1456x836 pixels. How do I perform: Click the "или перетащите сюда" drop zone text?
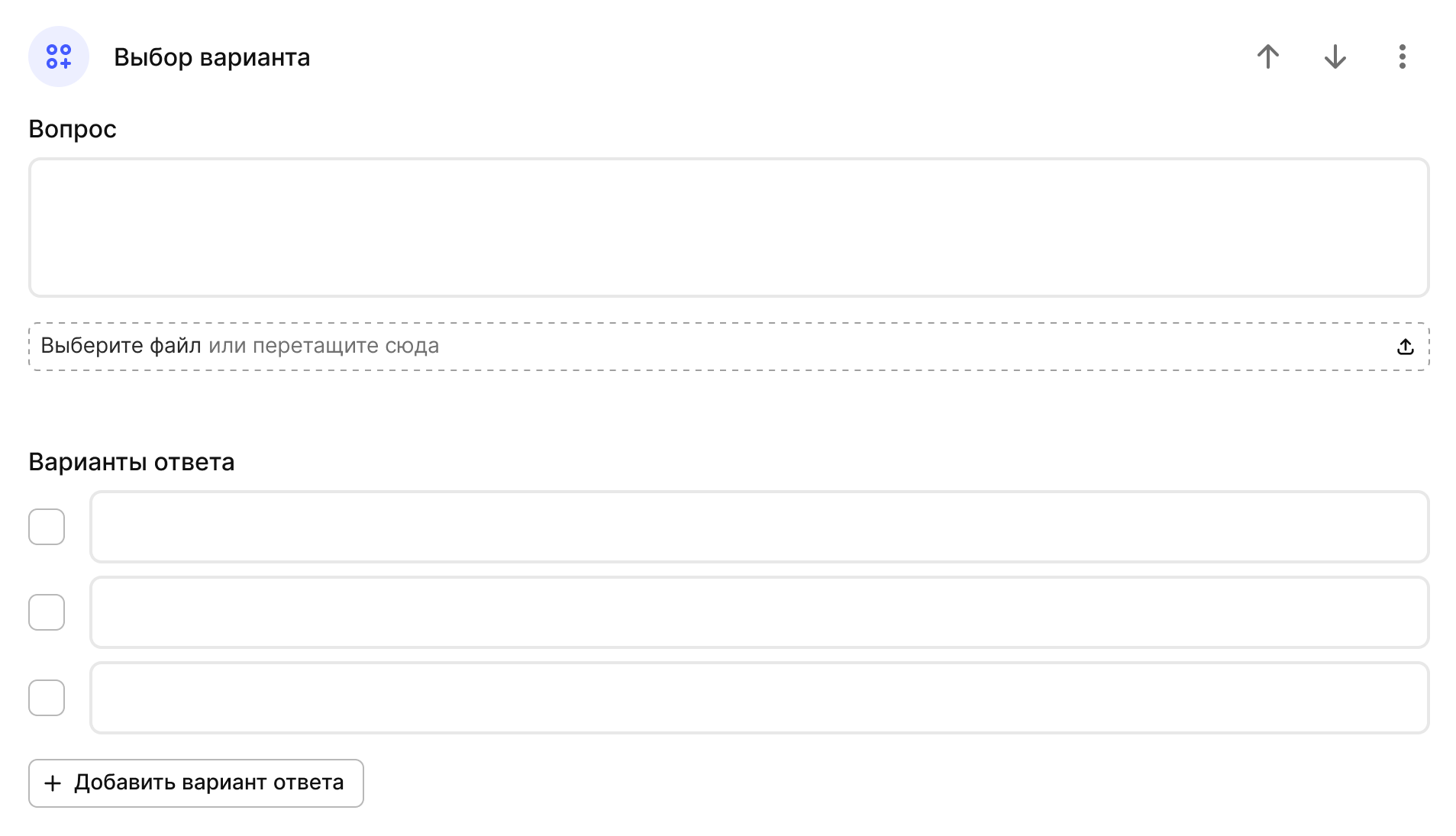[x=324, y=346]
